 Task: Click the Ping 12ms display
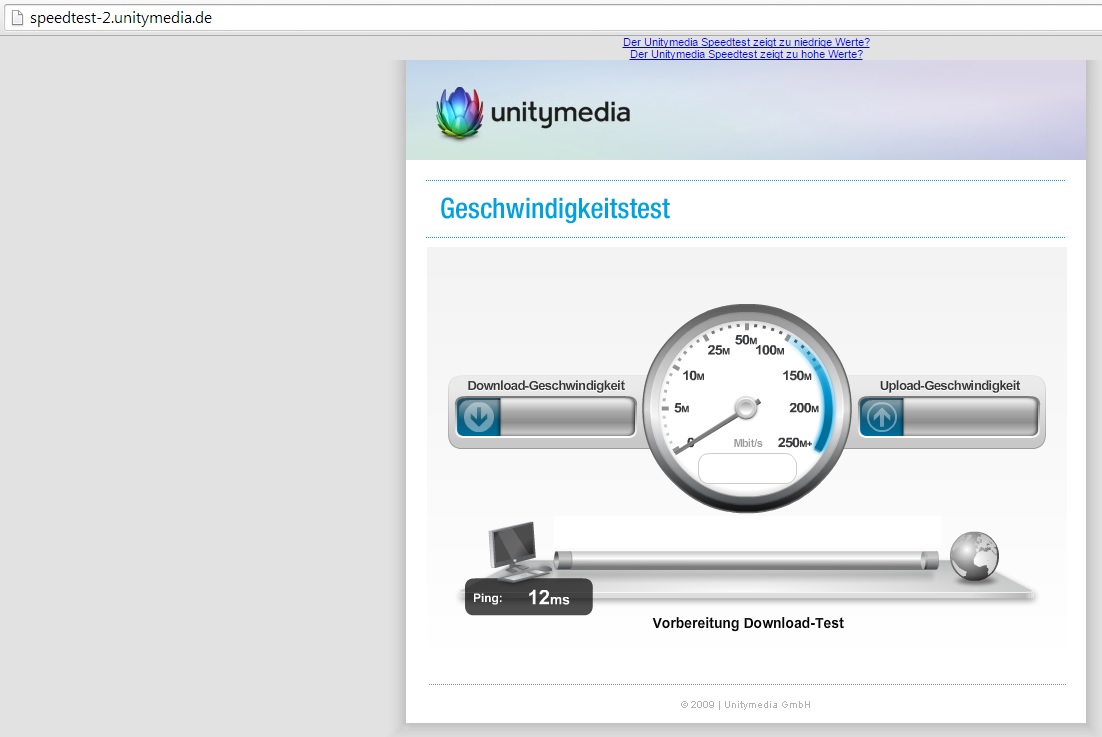coord(529,597)
